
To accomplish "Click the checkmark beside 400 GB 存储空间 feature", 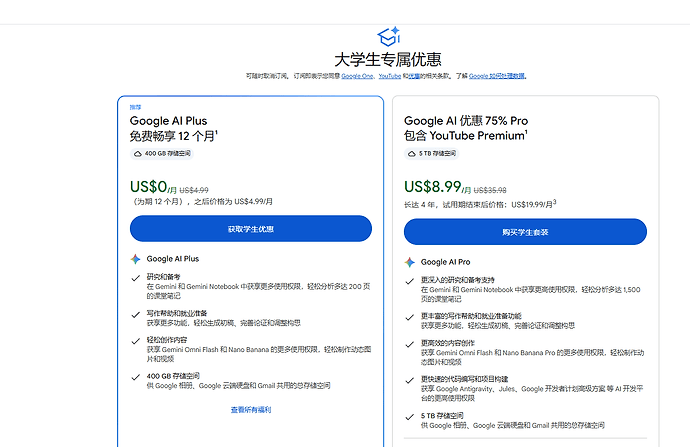I will 136,377.
